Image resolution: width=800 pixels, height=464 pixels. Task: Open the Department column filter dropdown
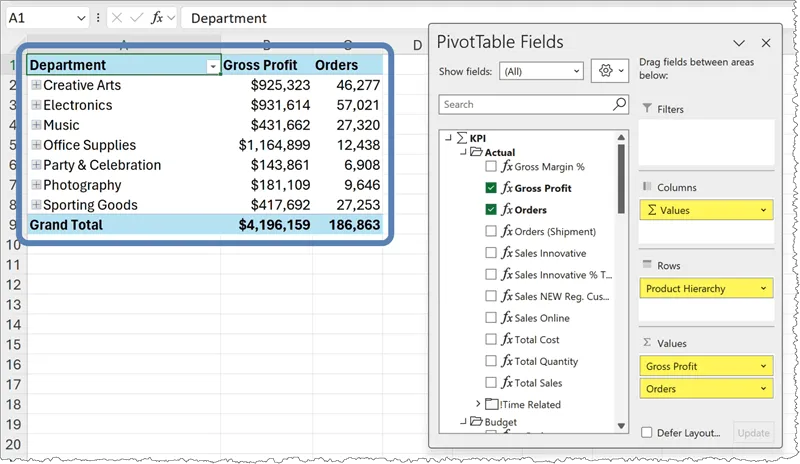pyautogui.click(x=212, y=66)
